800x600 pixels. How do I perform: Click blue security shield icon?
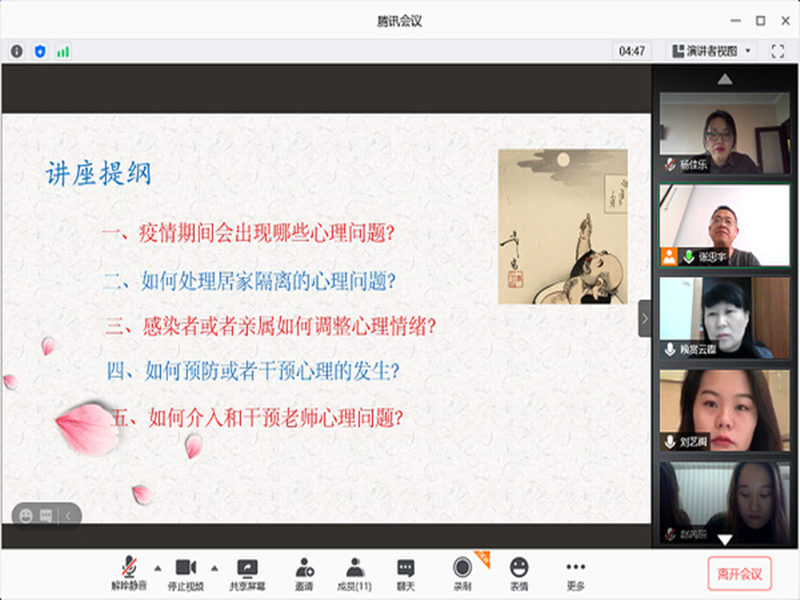[x=40, y=51]
